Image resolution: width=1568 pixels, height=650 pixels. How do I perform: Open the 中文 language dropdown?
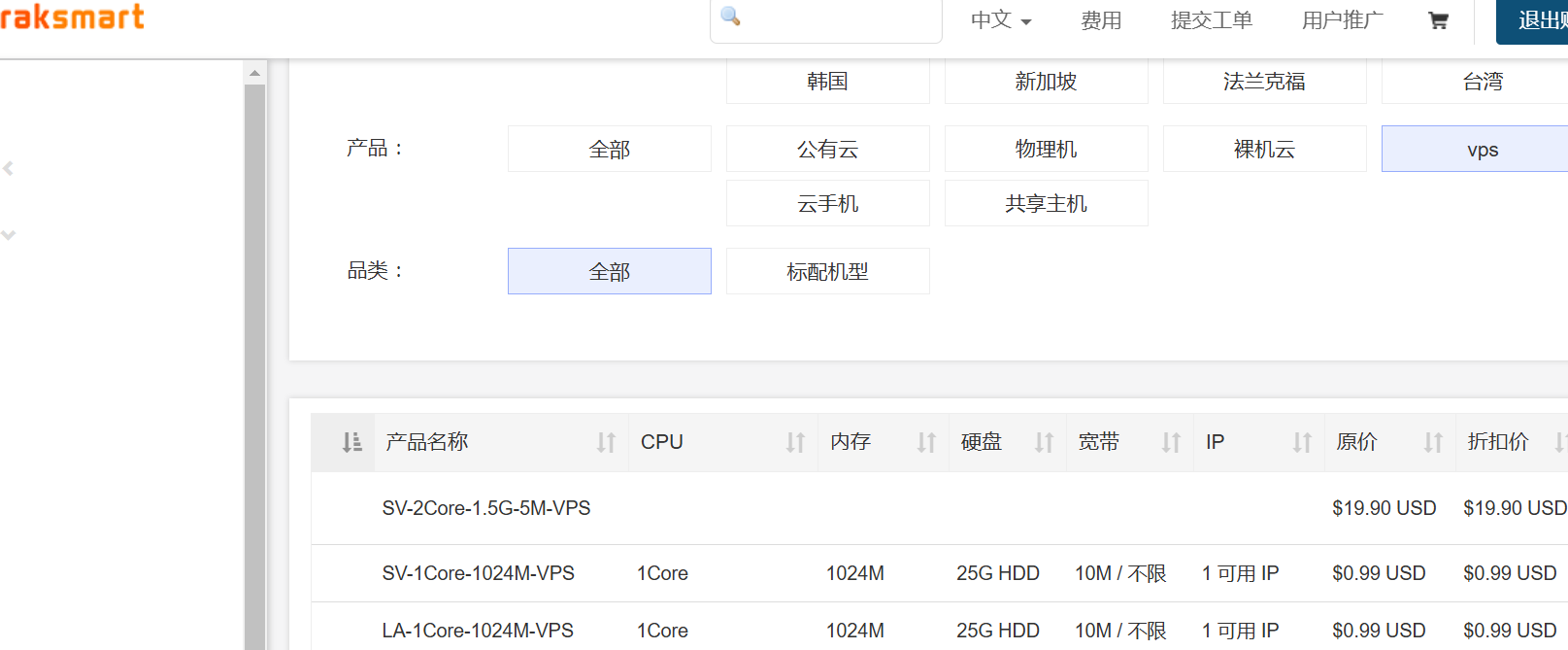click(x=1000, y=20)
